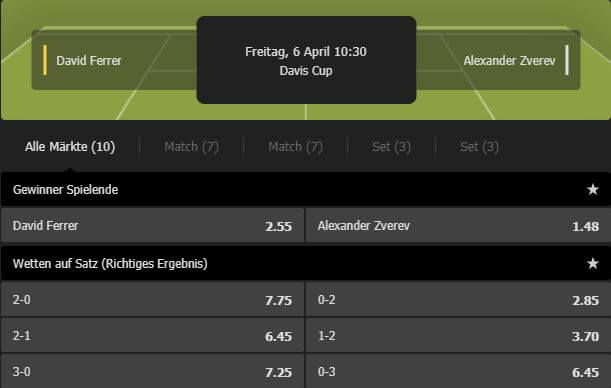The image size is (611, 388).
Task: Click Alexander Zverev name in match banner
Action: point(509,60)
